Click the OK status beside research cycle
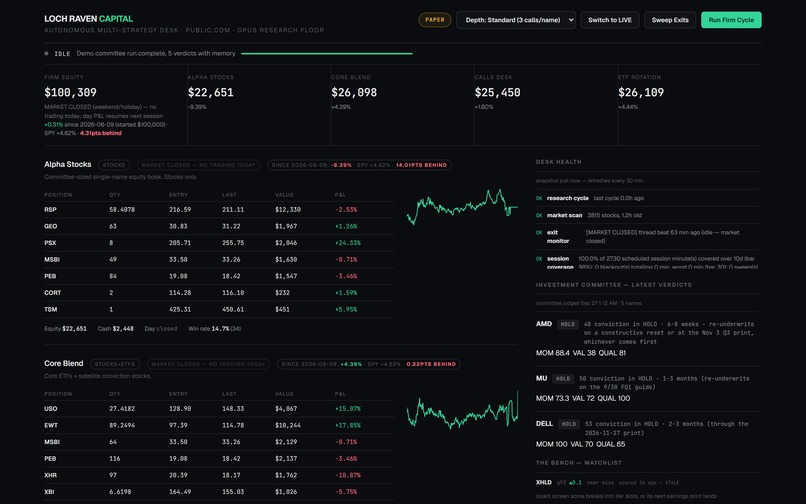Image resolution: width=806 pixels, height=504 pixels. click(539, 198)
